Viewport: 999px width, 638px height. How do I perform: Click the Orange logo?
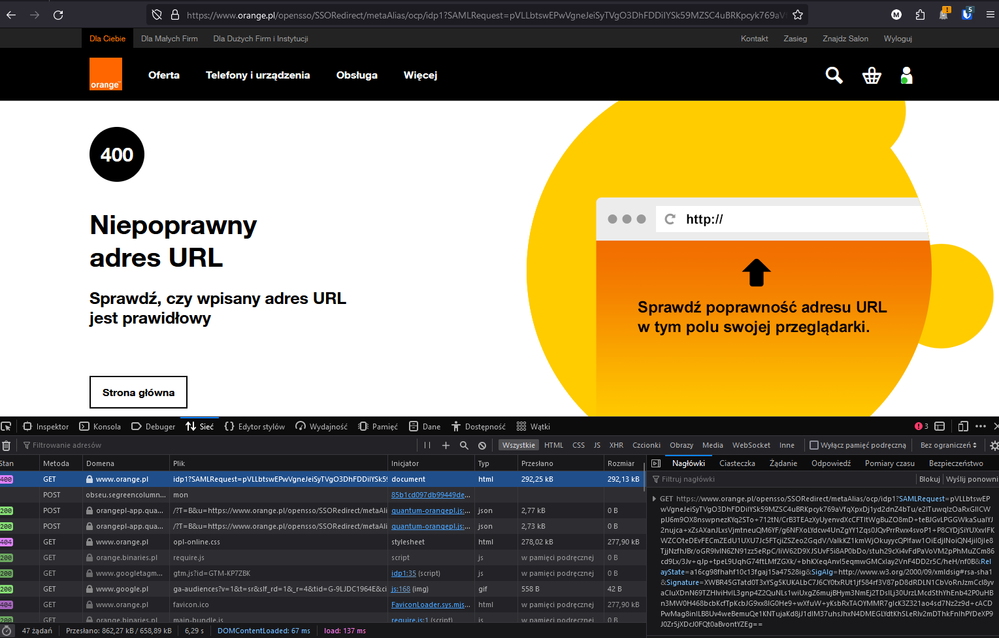105,74
